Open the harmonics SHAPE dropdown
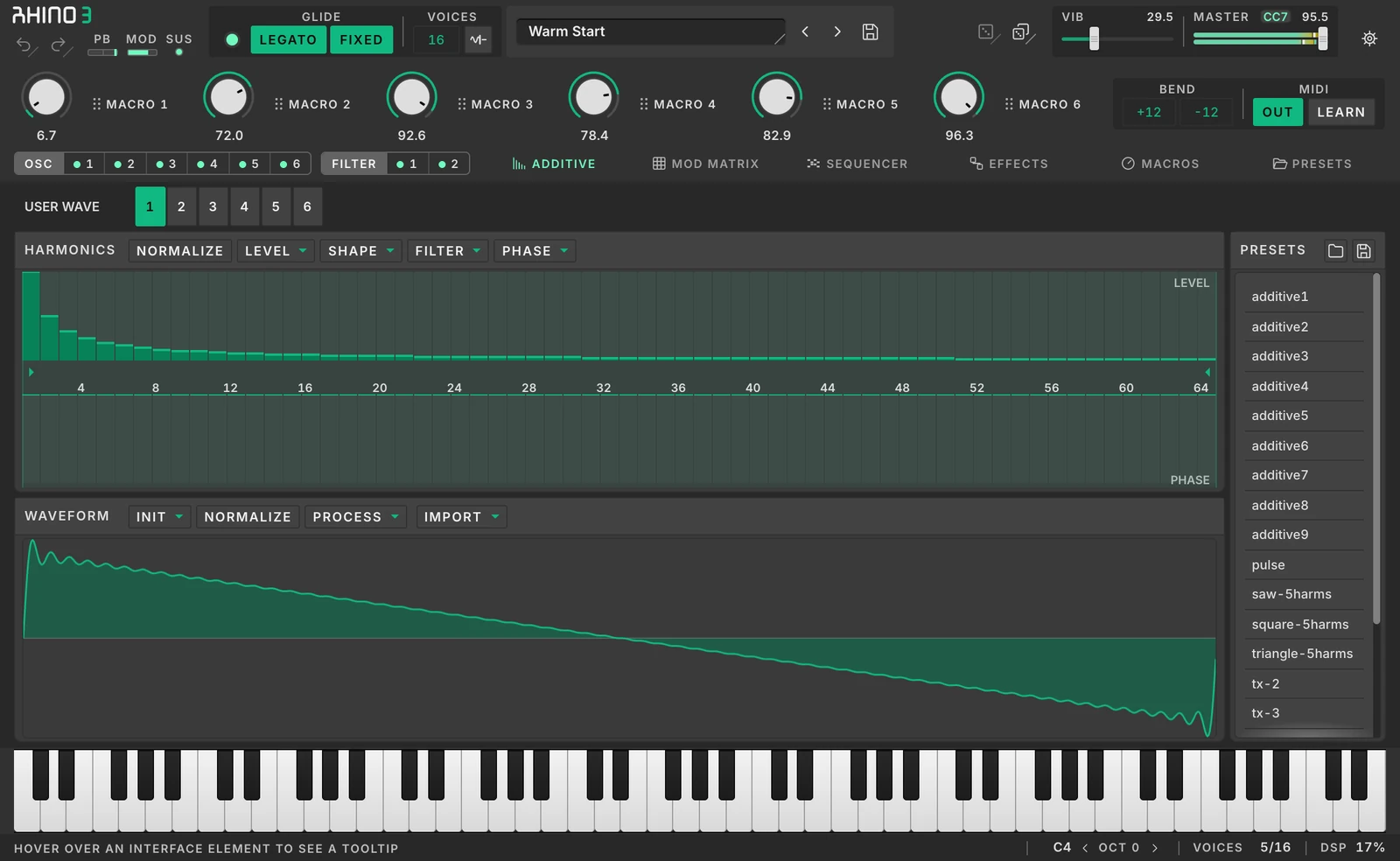The height and width of the screenshot is (861, 1400). 360,251
